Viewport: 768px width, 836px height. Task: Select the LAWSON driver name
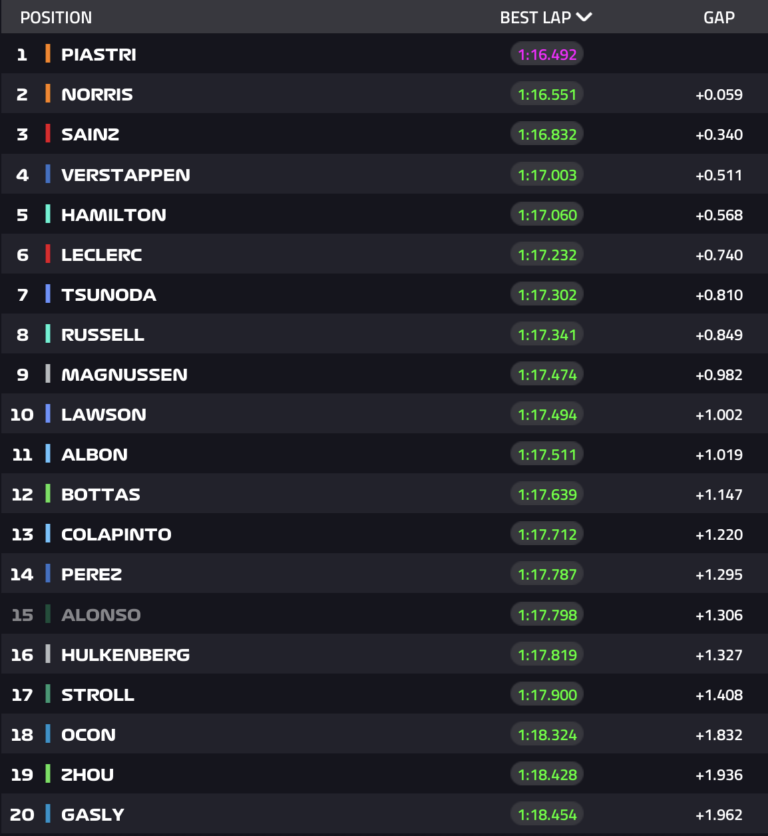click(x=103, y=414)
